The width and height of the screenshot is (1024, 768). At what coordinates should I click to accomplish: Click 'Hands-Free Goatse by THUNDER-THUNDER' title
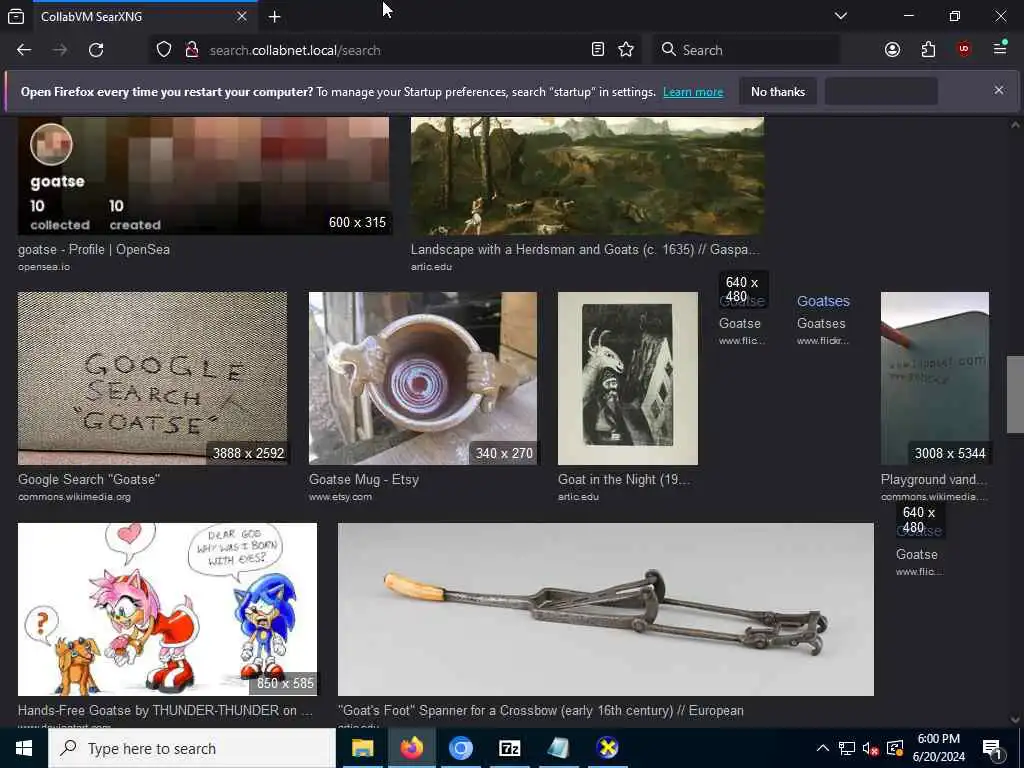pos(165,711)
